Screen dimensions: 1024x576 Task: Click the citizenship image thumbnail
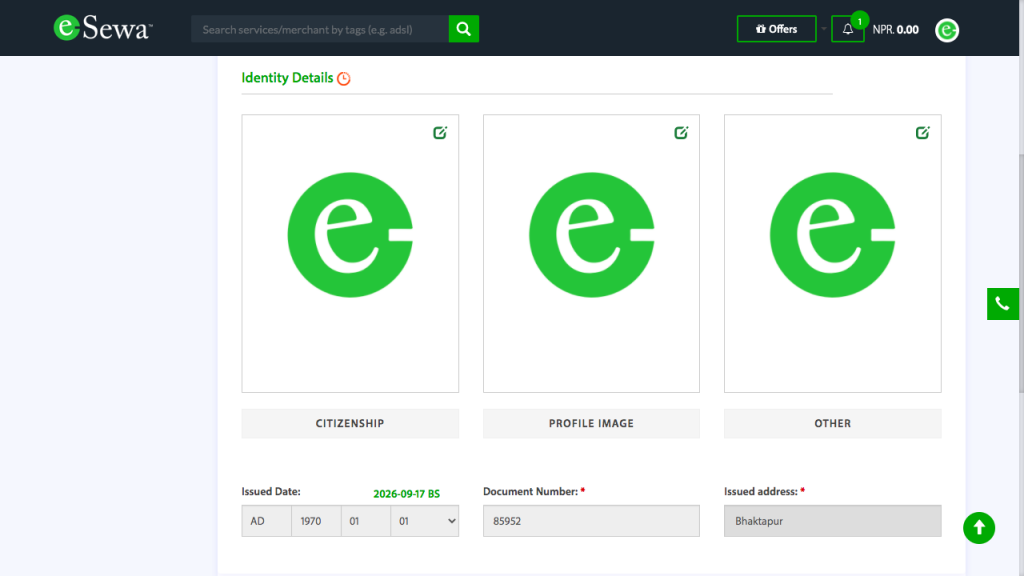click(350, 235)
